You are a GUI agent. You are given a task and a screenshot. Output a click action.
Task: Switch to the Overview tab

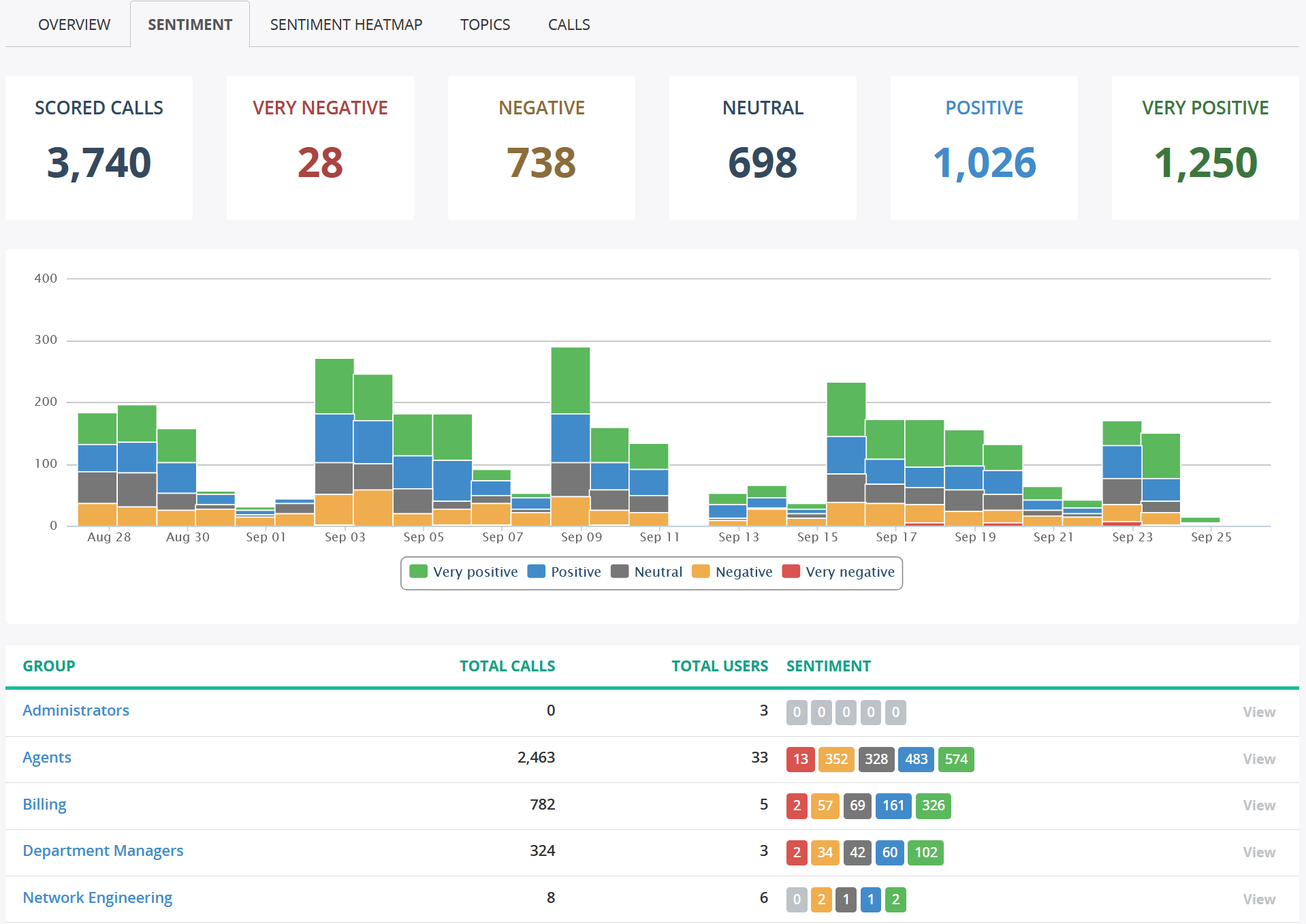(74, 25)
